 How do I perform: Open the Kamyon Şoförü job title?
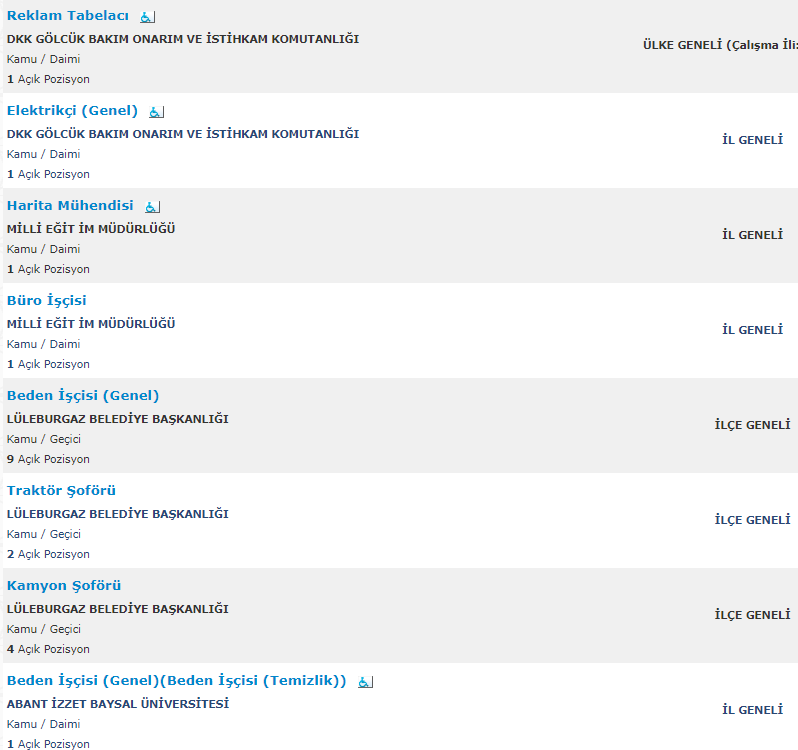click(x=64, y=586)
